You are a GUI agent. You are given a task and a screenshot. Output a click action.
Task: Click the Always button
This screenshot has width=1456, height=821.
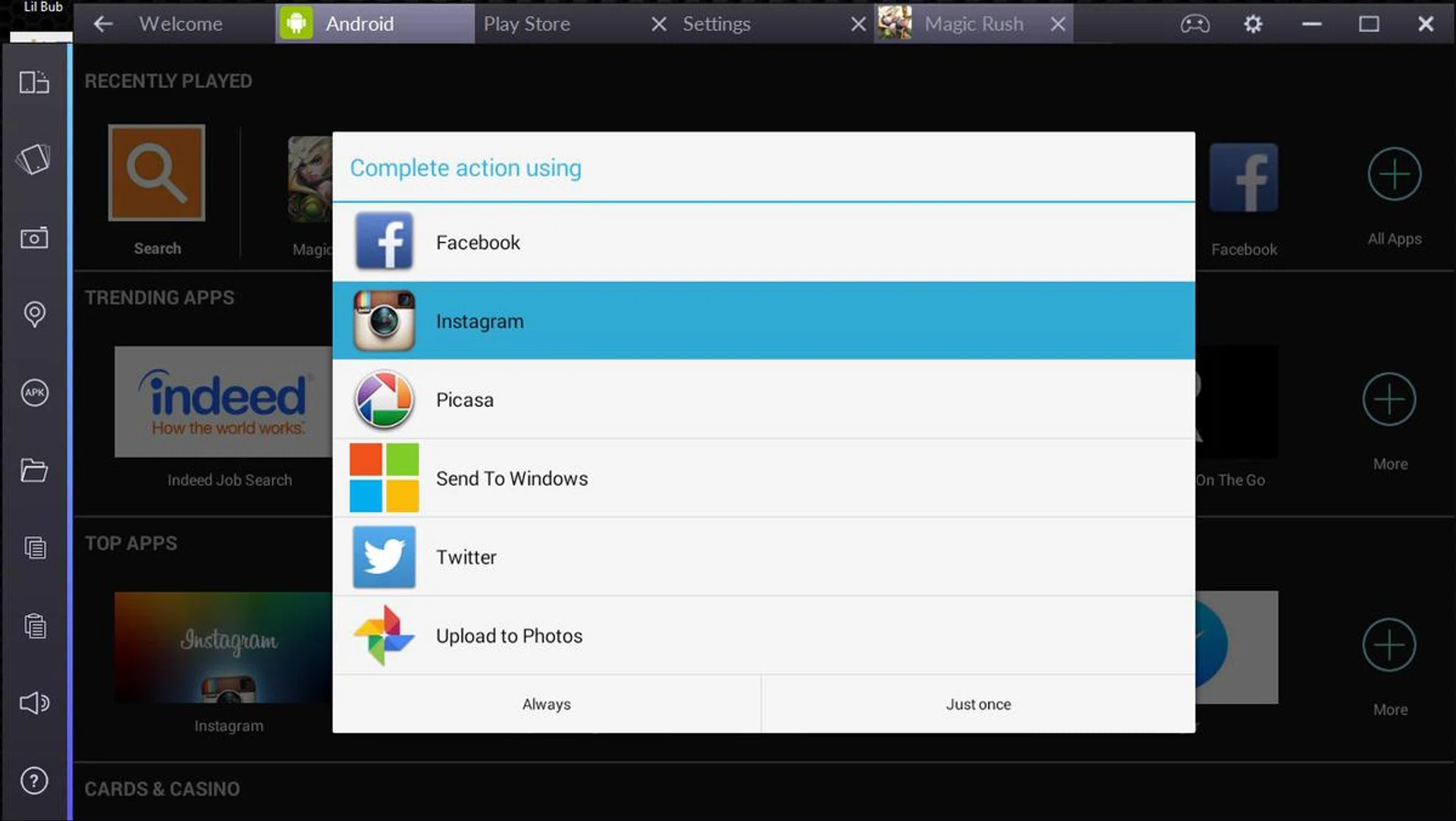click(x=546, y=704)
